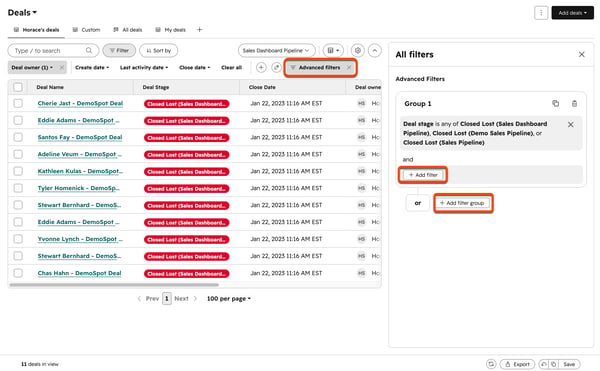Click Add filter group button
The width and height of the screenshot is (600, 371).
463,203
